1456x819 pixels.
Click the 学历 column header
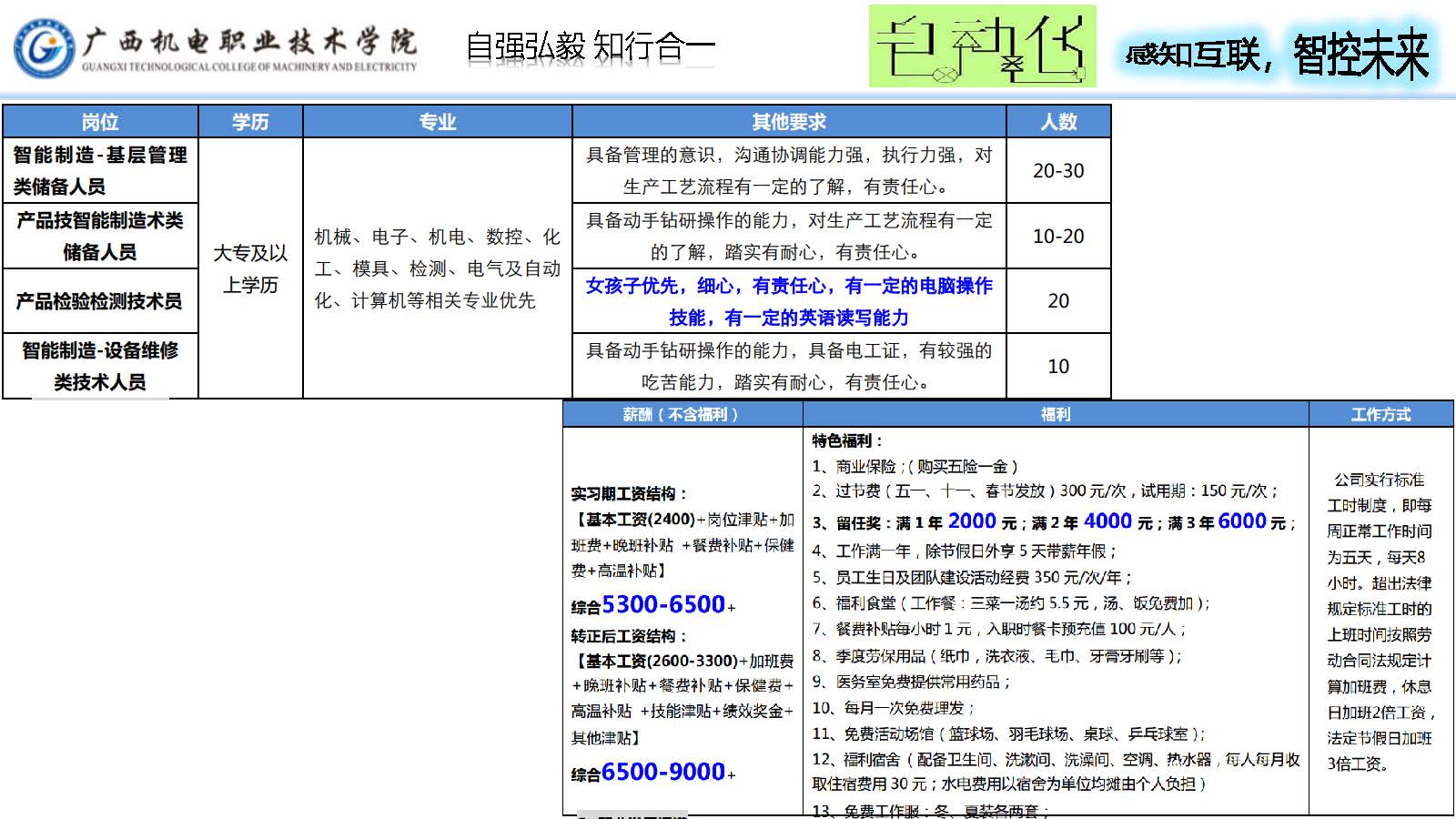tap(250, 121)
